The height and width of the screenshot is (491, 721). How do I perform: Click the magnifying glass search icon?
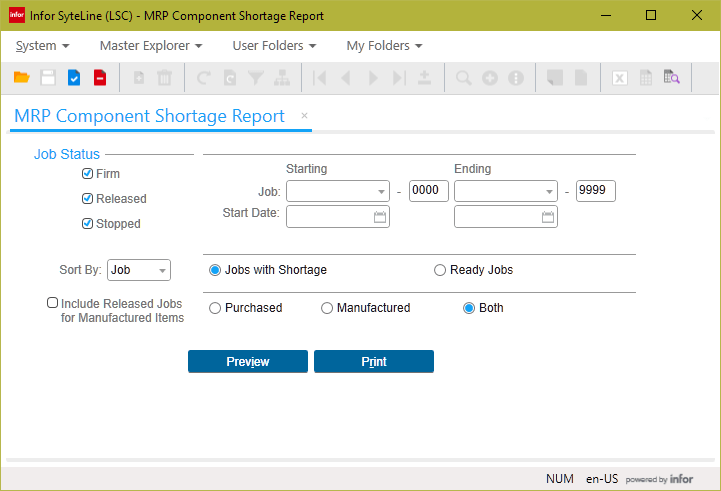pyautogui.click(x=464, y=78)
